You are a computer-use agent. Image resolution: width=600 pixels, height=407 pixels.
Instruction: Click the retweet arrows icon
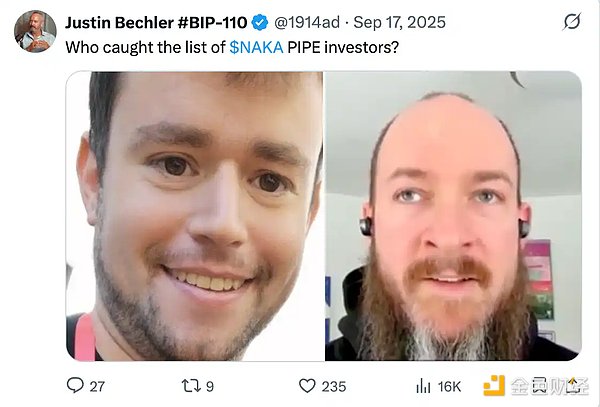tap(191, 386)
